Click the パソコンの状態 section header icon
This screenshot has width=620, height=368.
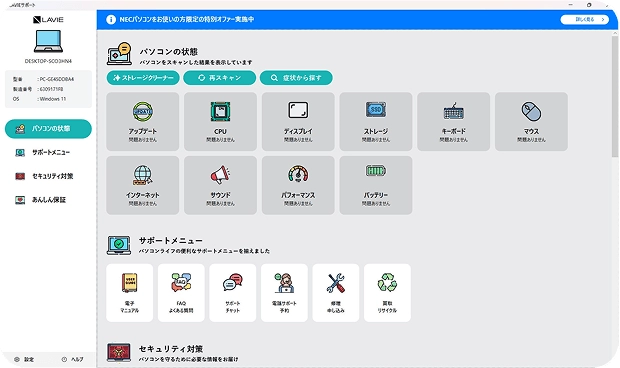coord(119,54)
